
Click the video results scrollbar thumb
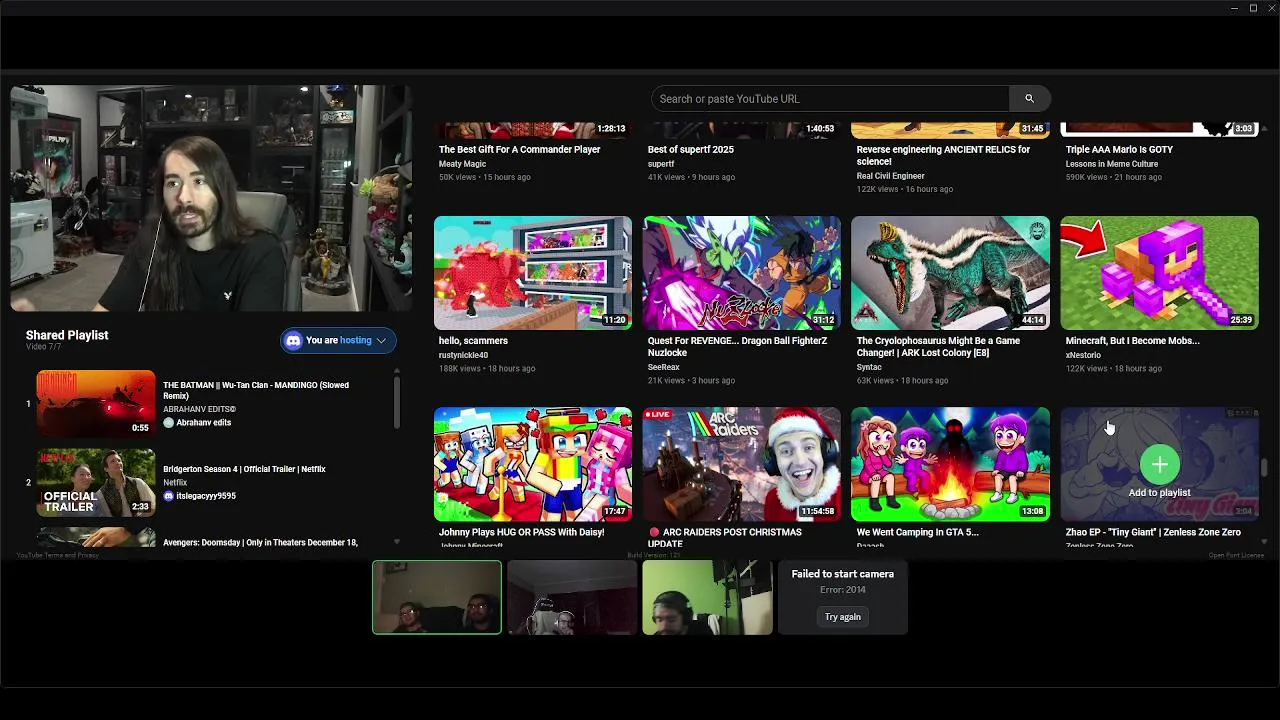pos(1265,468)
